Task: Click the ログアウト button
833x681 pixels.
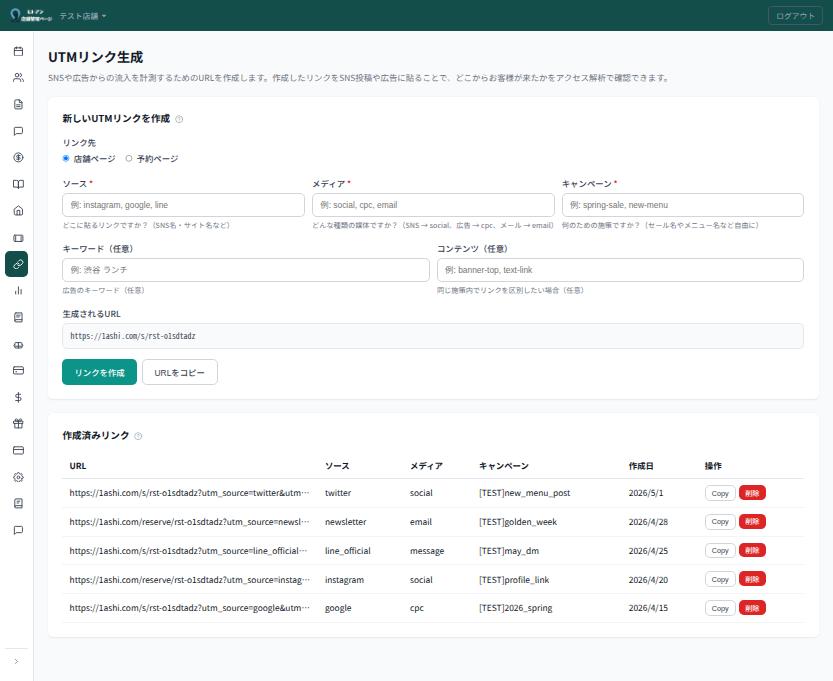Action: [795, 16]
